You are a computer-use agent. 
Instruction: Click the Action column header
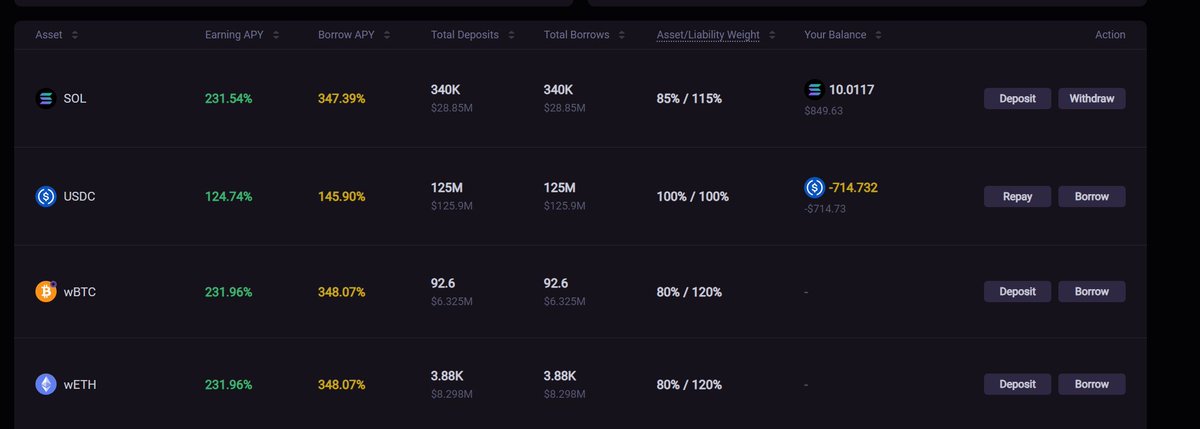(1110, 35)
